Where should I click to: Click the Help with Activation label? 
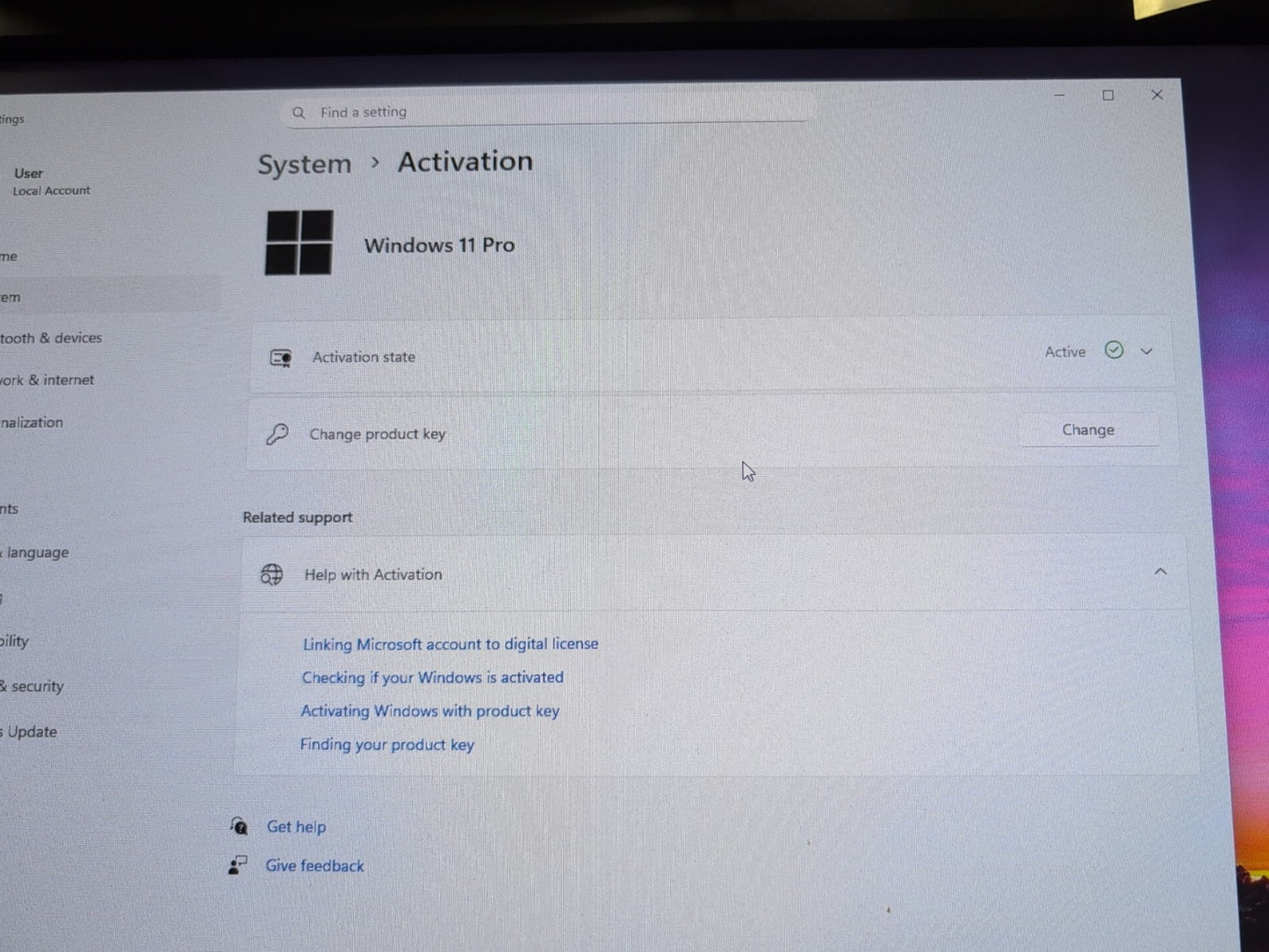pos(373,574)
